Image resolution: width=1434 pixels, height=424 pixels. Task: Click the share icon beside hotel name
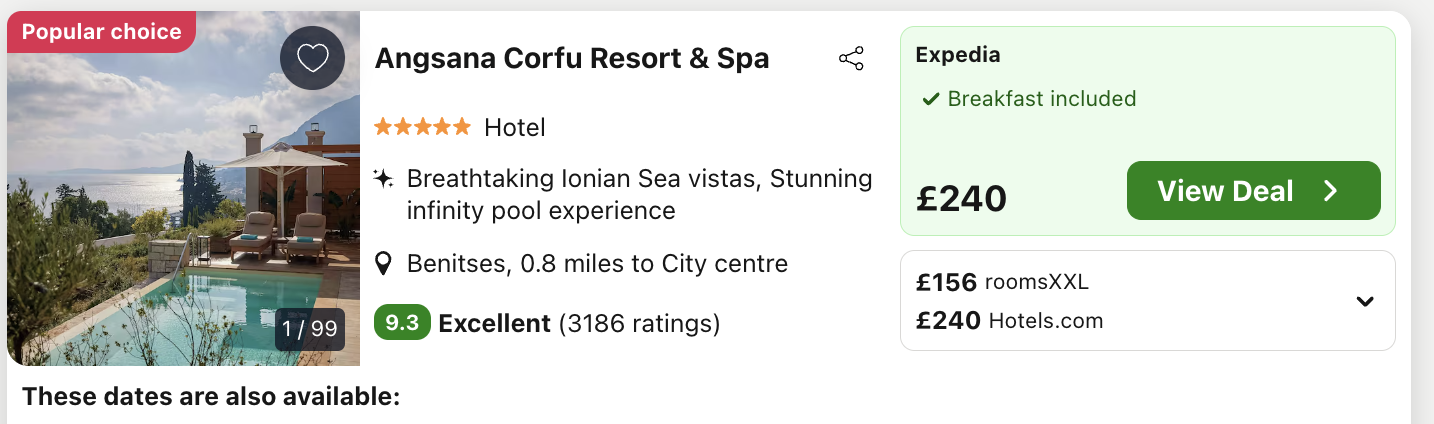click(x=851, y=59)
